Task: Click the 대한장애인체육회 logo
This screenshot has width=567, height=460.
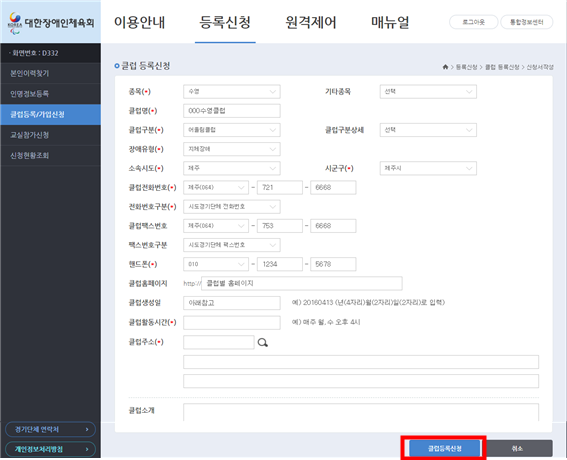Action: 51,23
